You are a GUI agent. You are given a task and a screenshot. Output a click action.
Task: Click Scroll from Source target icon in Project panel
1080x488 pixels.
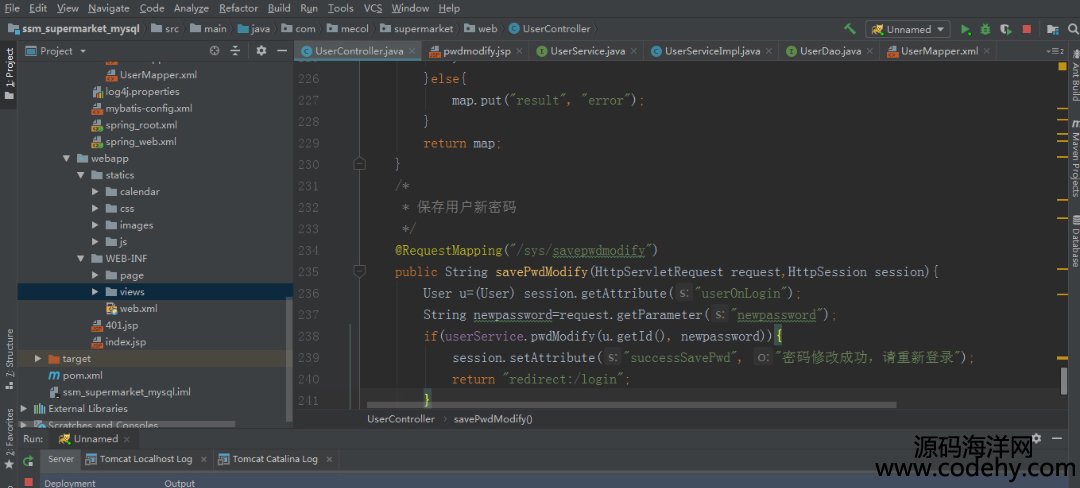coord(215,51)
